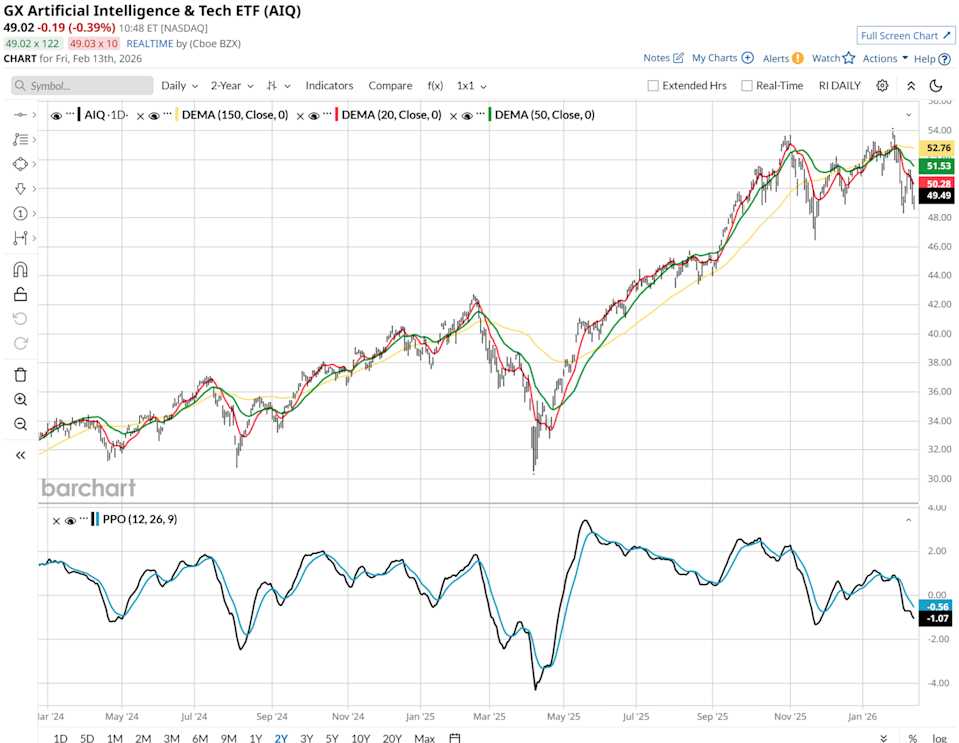Switch to the 6M time range tab
Image resolution: width=959 pixels, height=743 pixels.
(199, 738)
